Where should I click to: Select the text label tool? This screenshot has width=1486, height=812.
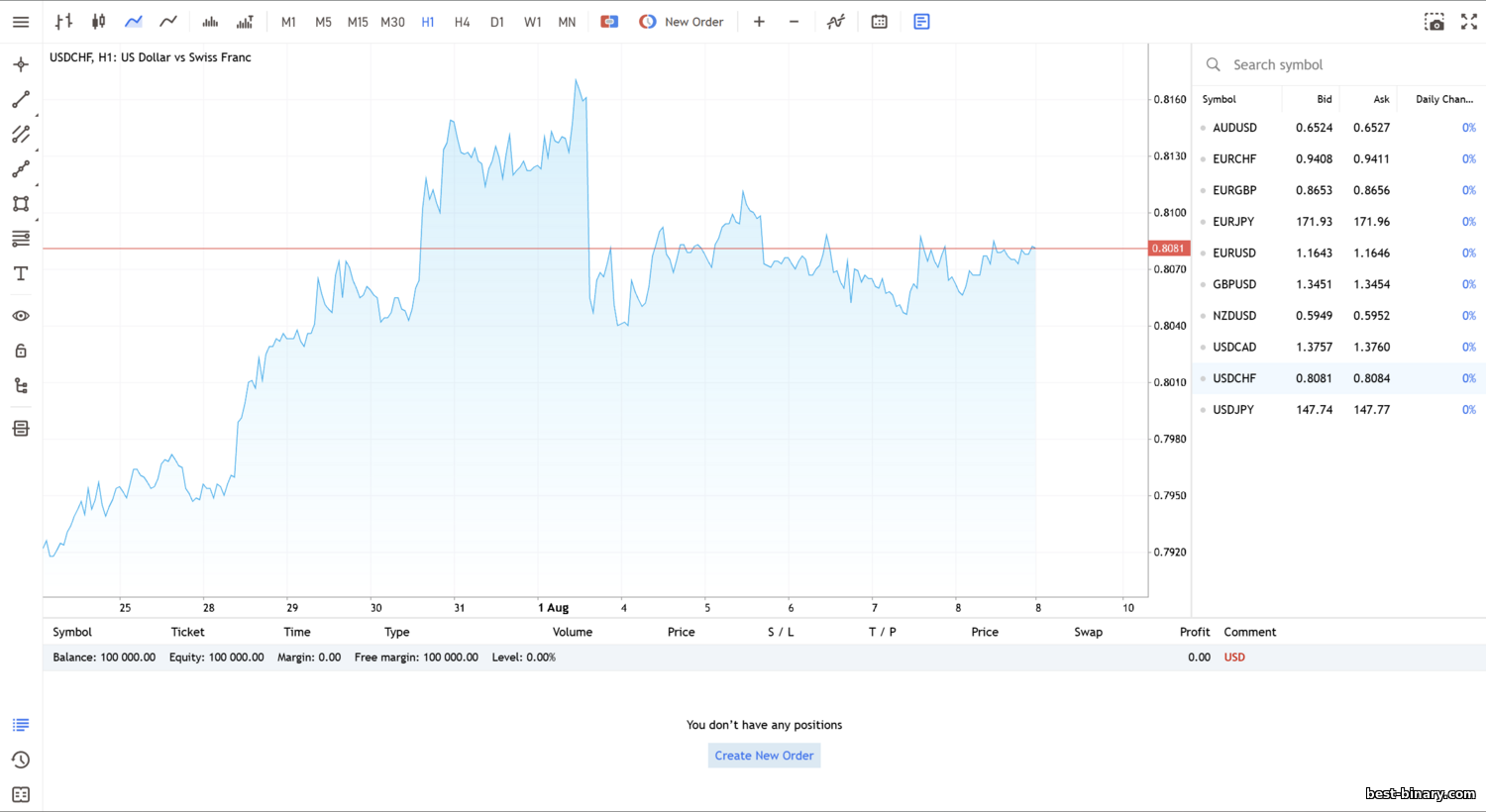point(21,274)
